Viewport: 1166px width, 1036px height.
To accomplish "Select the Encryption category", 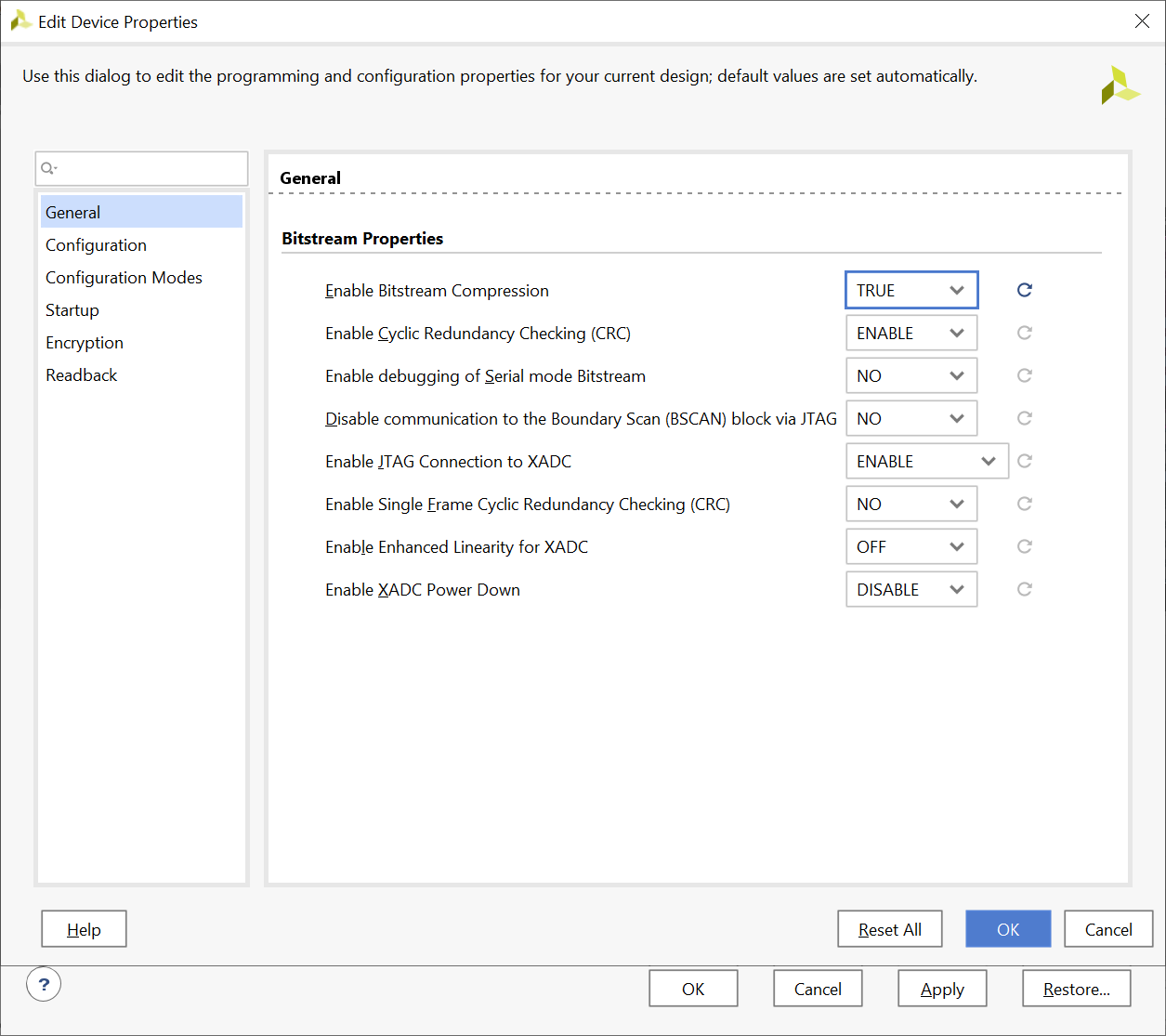I will click(x=141, y=342).
